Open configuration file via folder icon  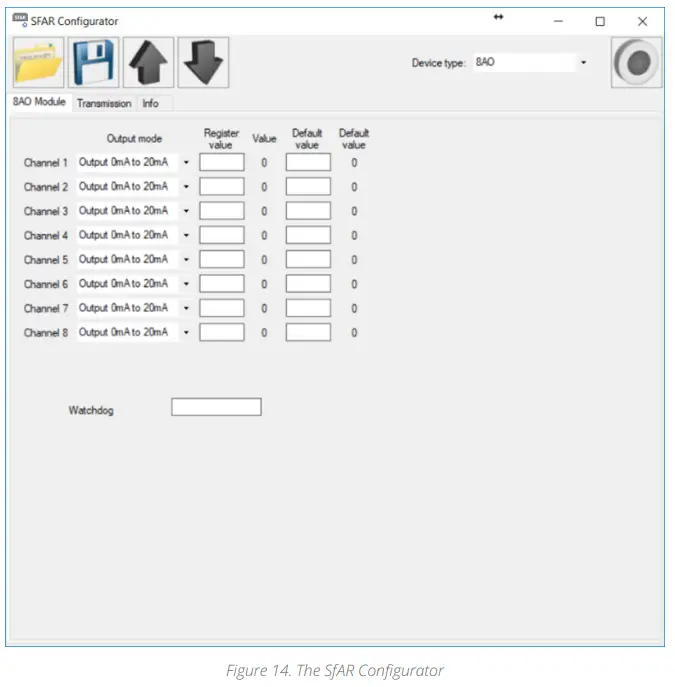pyautogui.click(x=38, y=63)
